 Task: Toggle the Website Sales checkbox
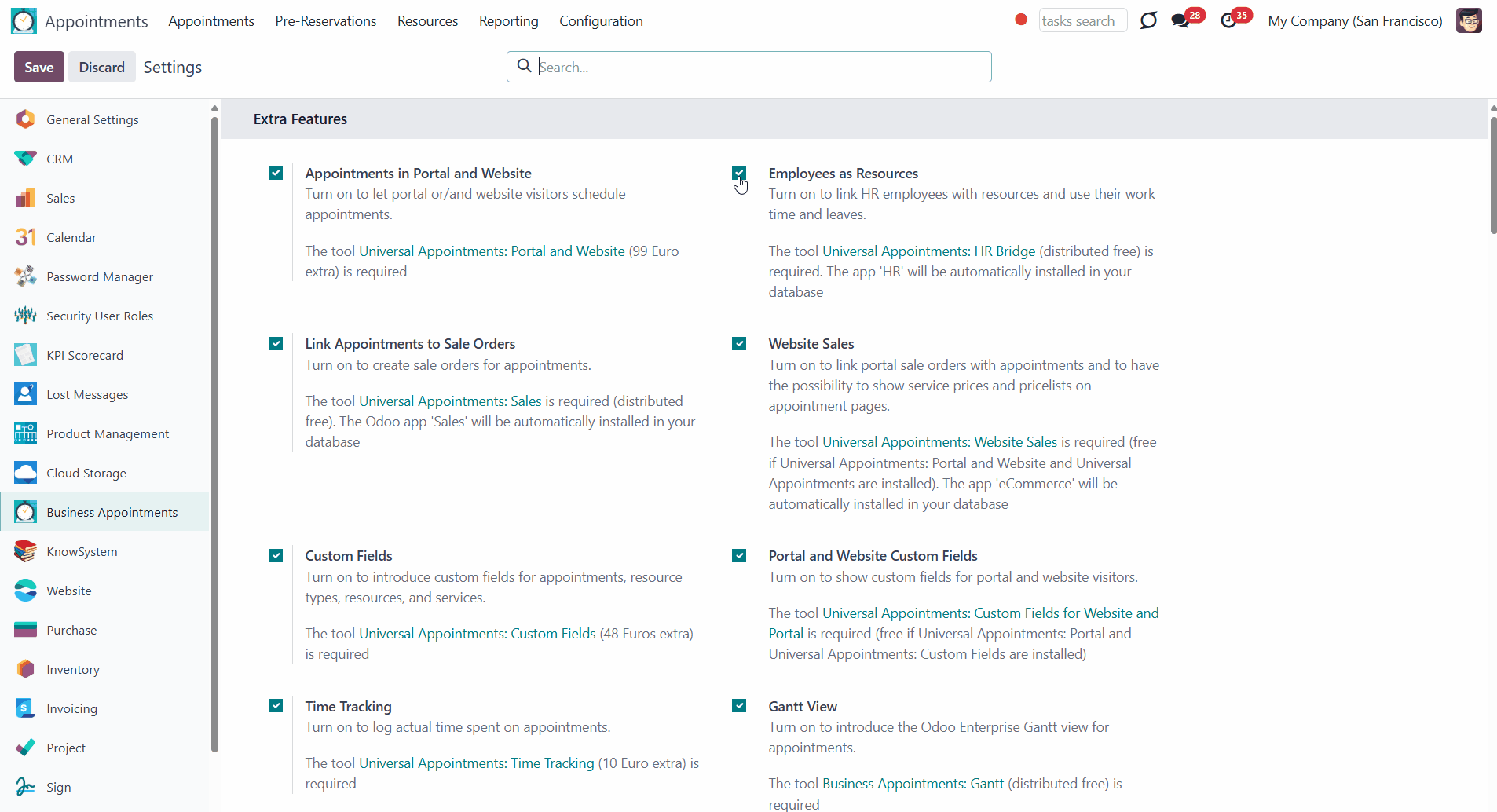point(739,344)
